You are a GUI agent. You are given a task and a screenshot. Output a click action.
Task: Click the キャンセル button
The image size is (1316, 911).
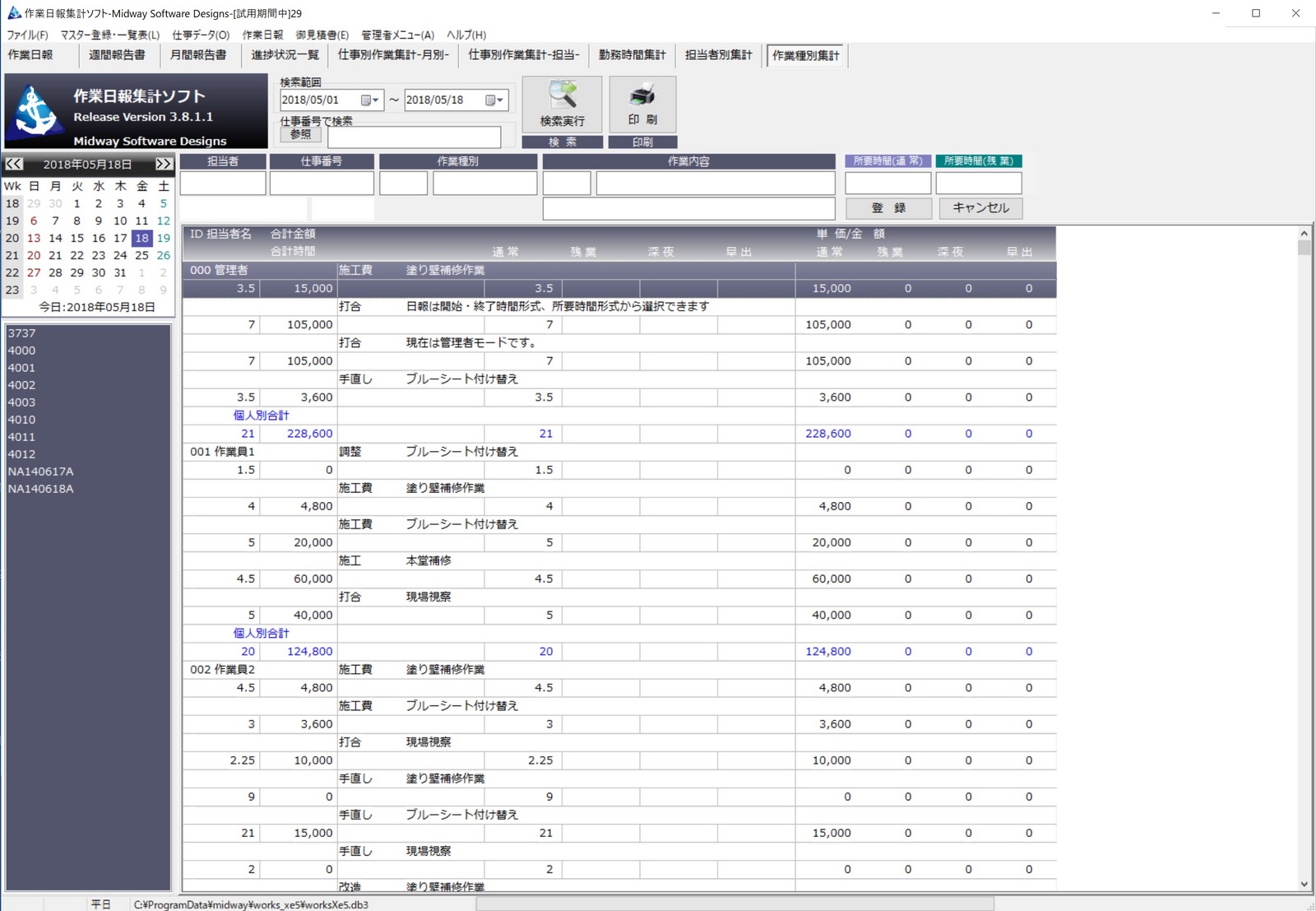980,208
